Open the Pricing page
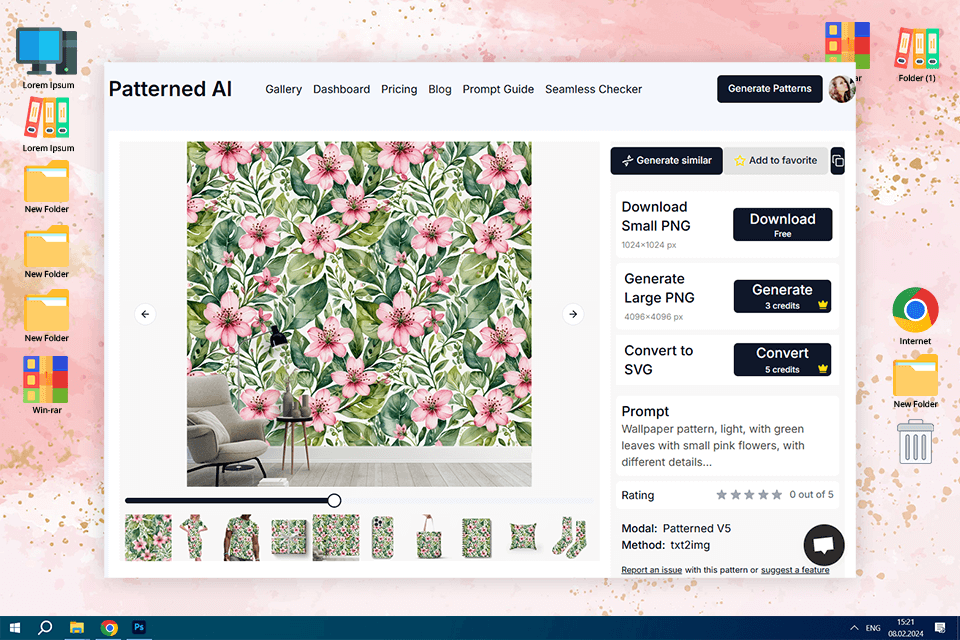Image resolution: width=960 pixels, height=640 pixels. tap(399, 89)
